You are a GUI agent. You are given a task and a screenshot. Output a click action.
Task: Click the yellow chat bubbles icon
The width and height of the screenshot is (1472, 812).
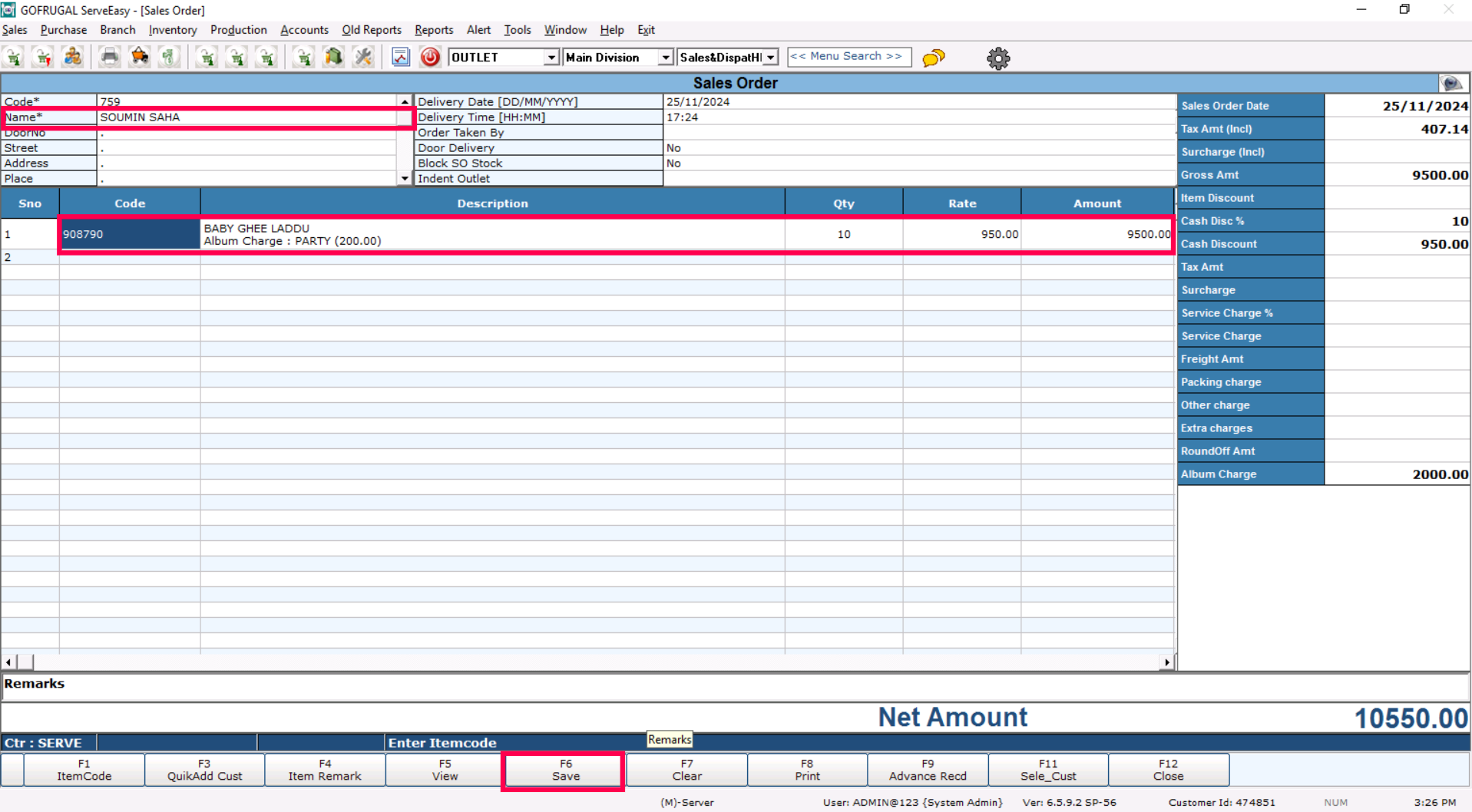tap(933, 58)
